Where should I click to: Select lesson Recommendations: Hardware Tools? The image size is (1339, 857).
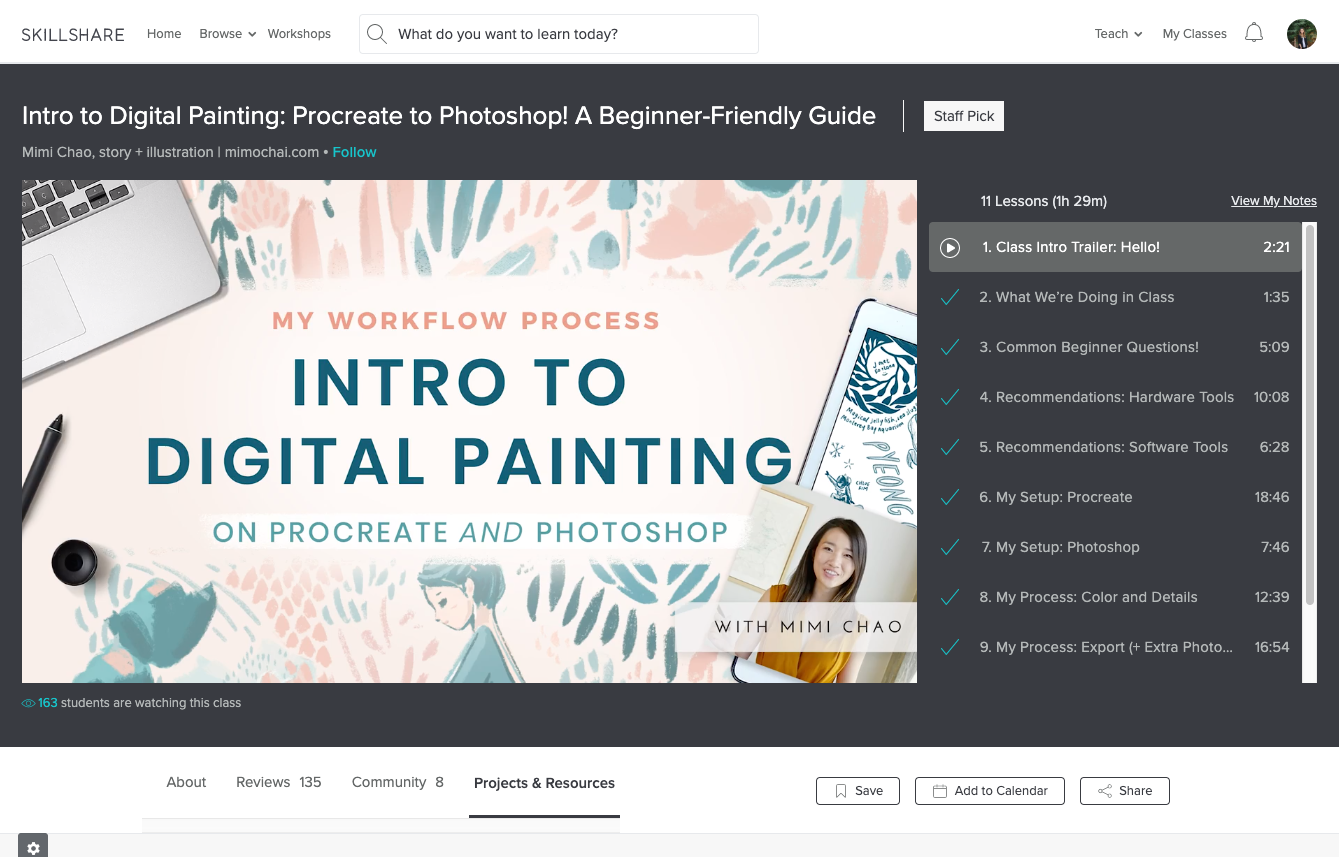1115,397
